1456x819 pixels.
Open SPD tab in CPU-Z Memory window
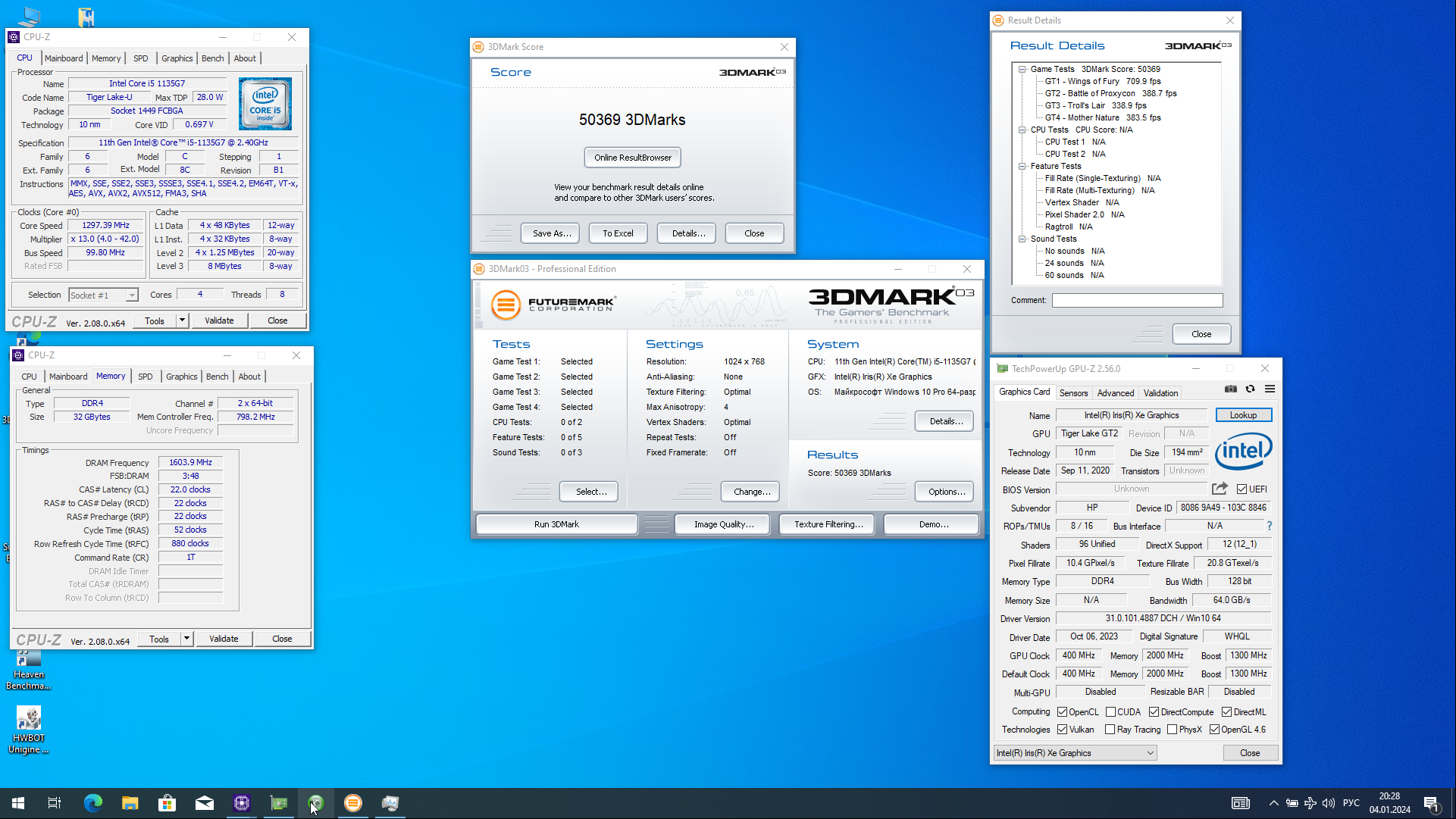click(x=146, y=377)
